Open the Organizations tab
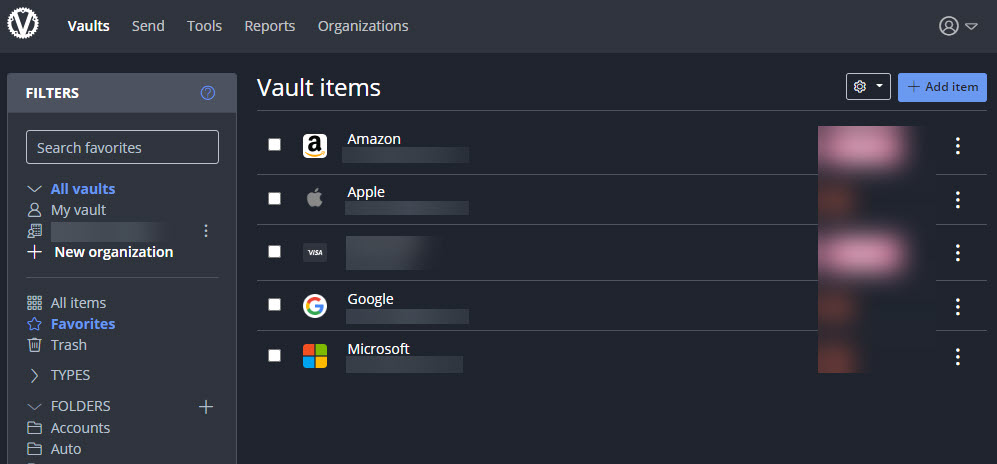997x464 pixels. [363, 26]
